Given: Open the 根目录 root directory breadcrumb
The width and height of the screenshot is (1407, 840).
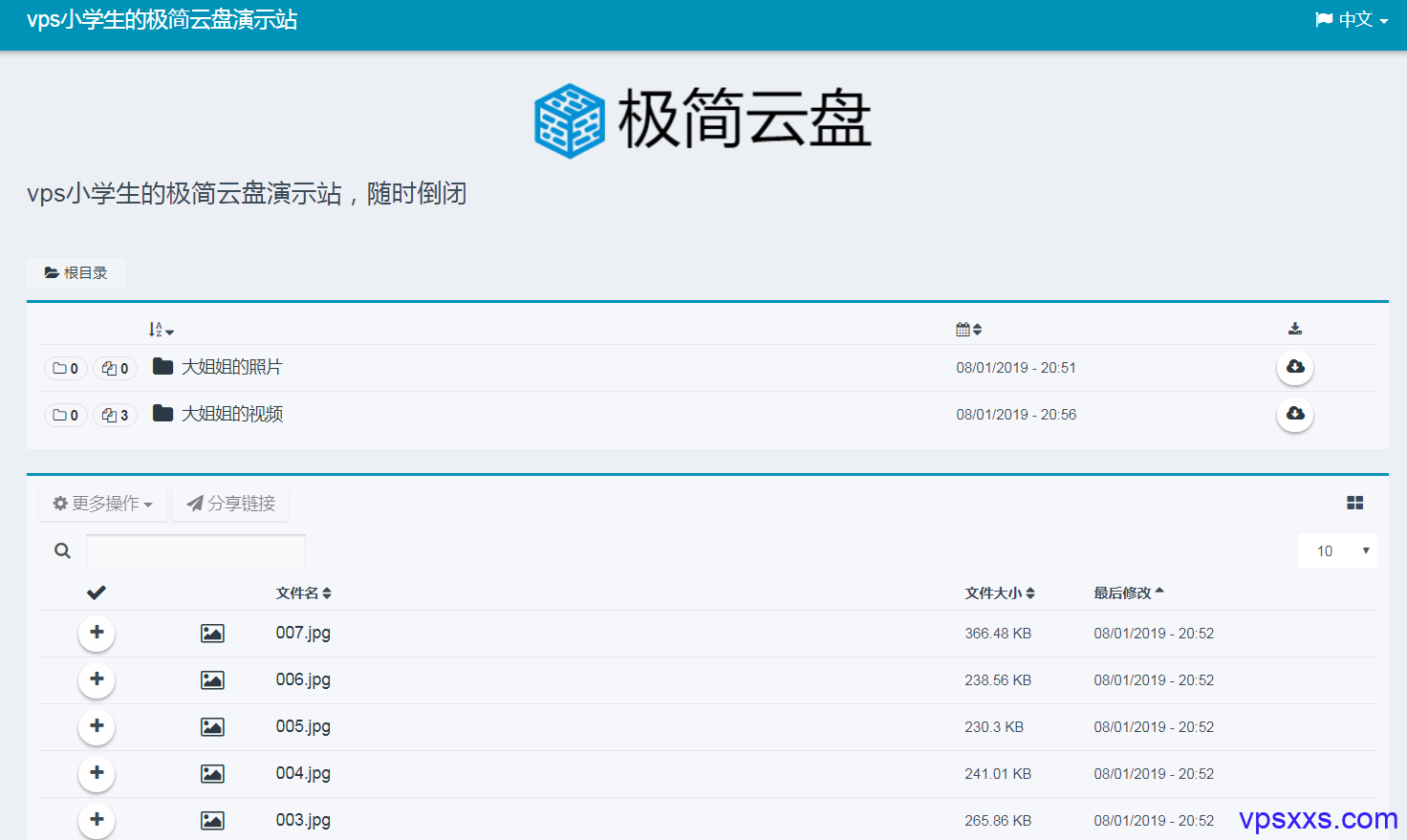Looking at the screenshot, I should (76, 272).
